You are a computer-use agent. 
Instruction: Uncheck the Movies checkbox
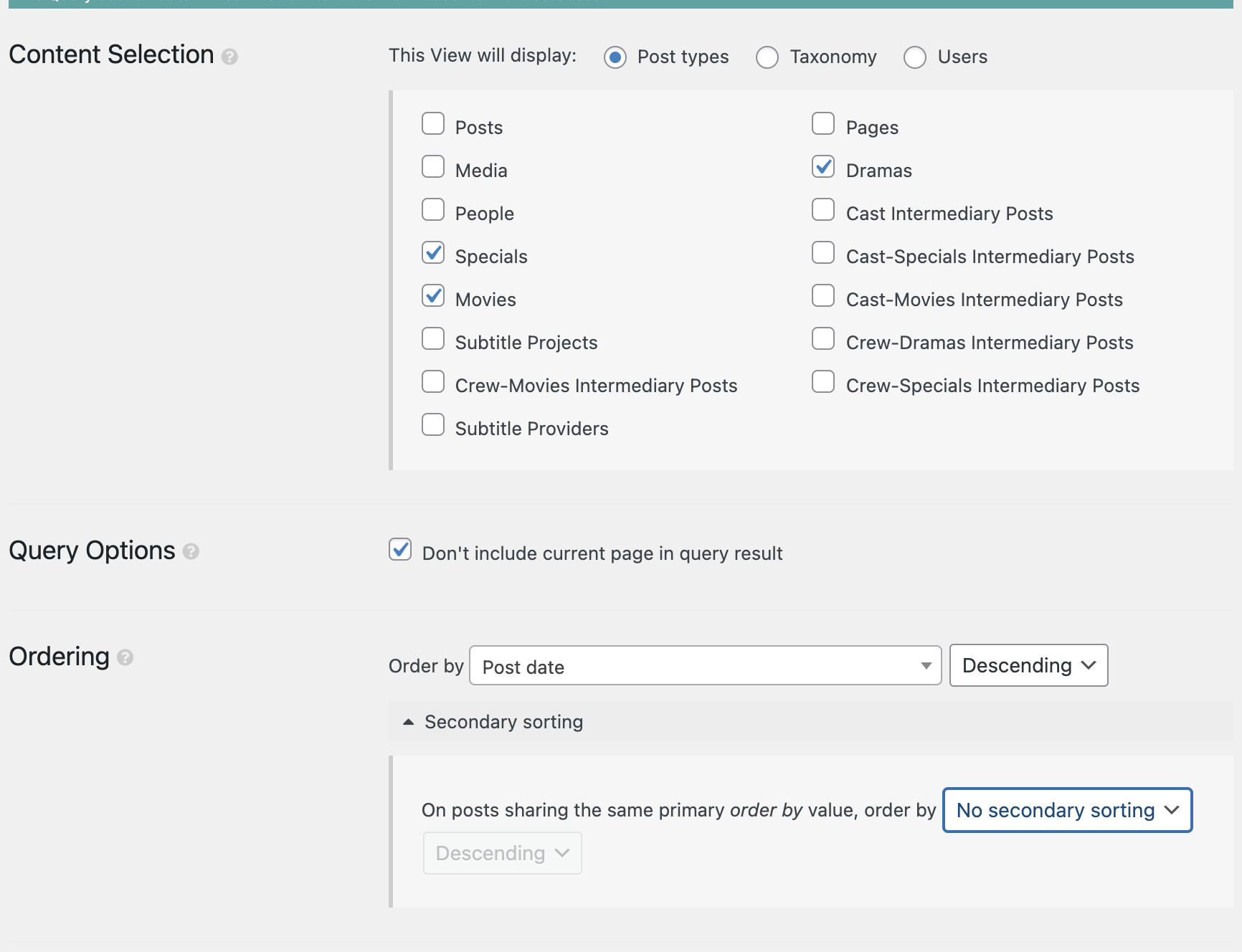433,295
